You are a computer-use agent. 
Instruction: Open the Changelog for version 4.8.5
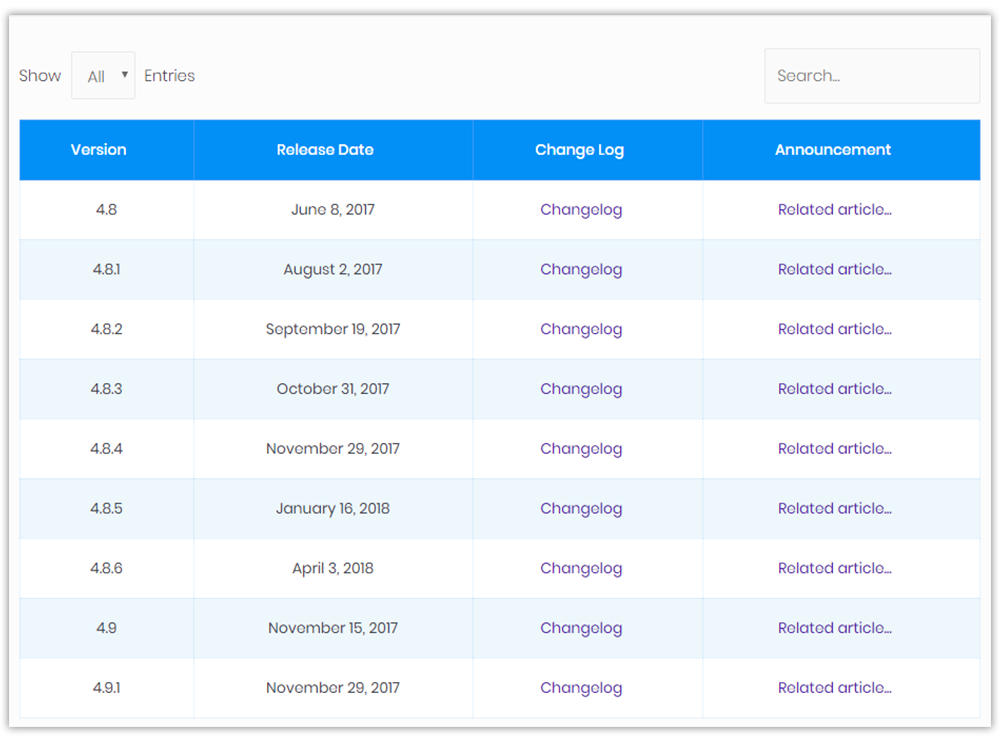click(580, 508)
